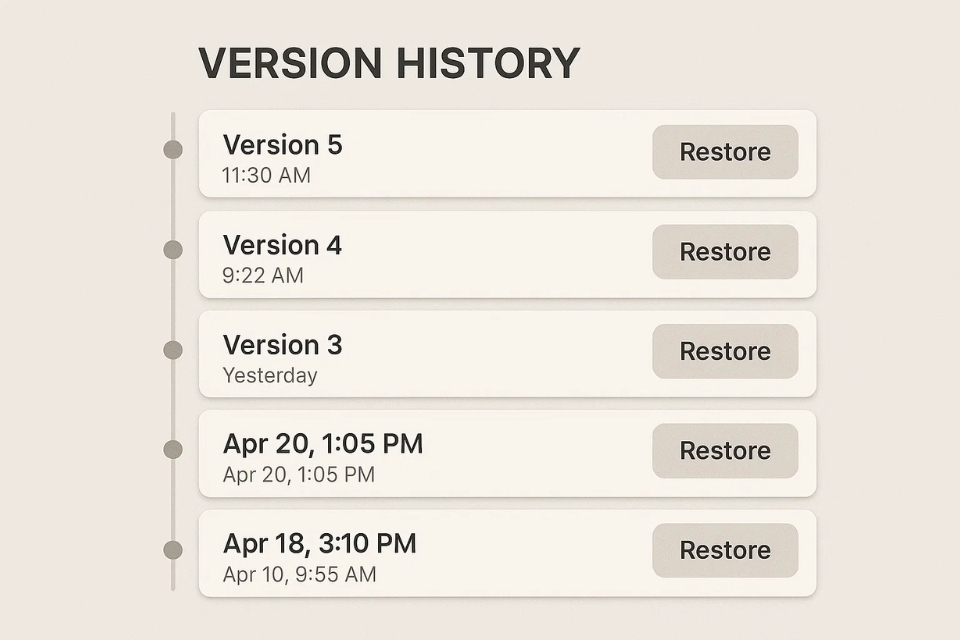Click the timeline dot next to Version 3
Image resolution: width=960 pixels, height=640 pixels.
coord(172,348)
